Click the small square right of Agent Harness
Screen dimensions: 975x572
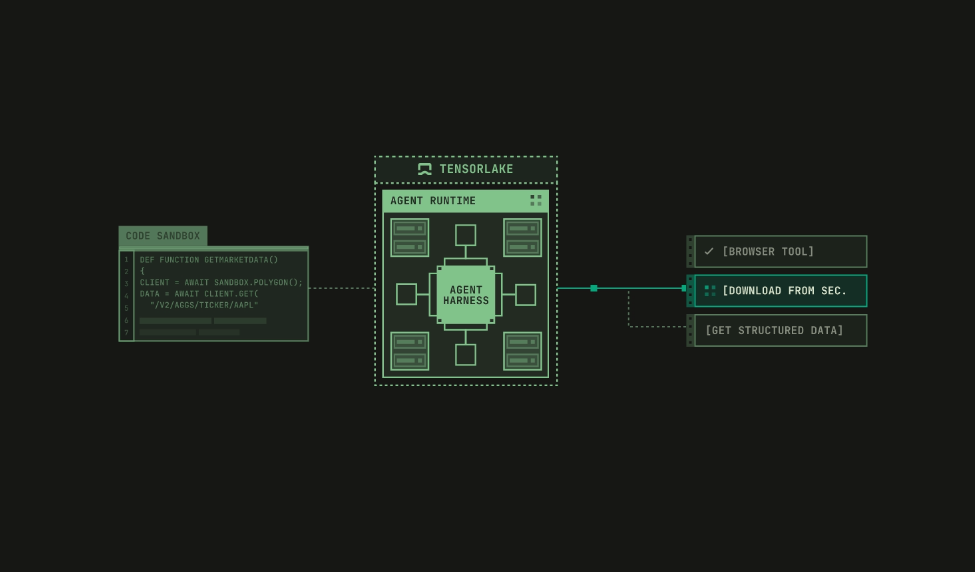pyautogui.click(x=526, y=295)
